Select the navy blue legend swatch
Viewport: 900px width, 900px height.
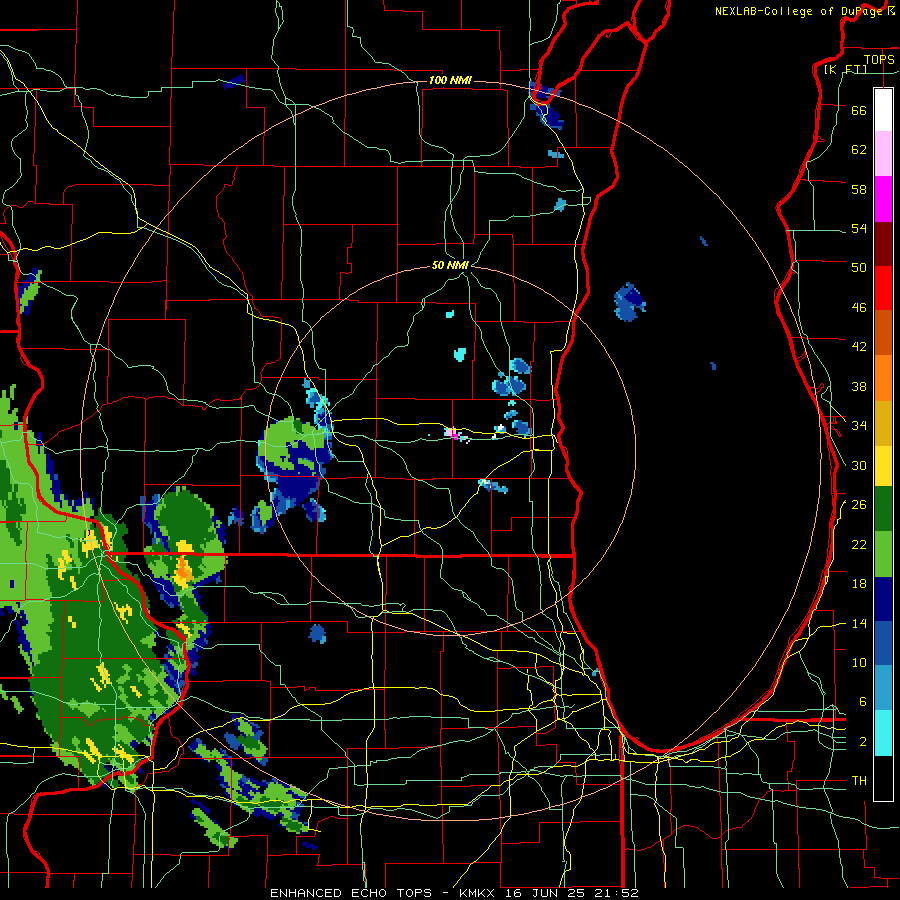(883, 599)
